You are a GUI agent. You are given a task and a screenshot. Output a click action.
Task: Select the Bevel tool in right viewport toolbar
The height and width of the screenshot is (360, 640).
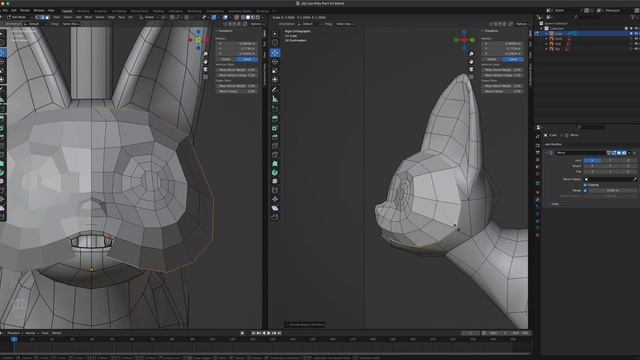click(275, 137)
